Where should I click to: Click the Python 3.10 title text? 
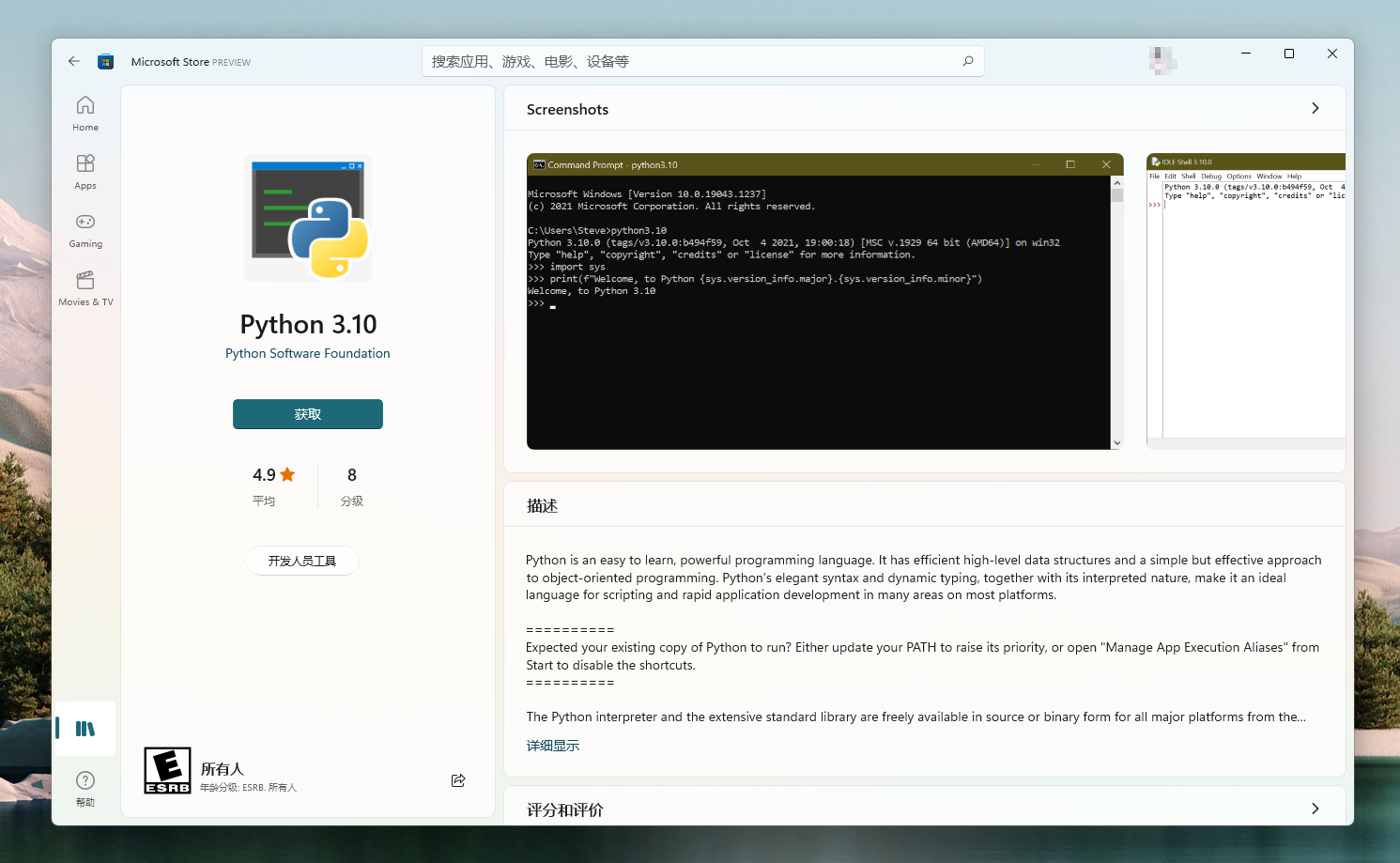point(308,324)
